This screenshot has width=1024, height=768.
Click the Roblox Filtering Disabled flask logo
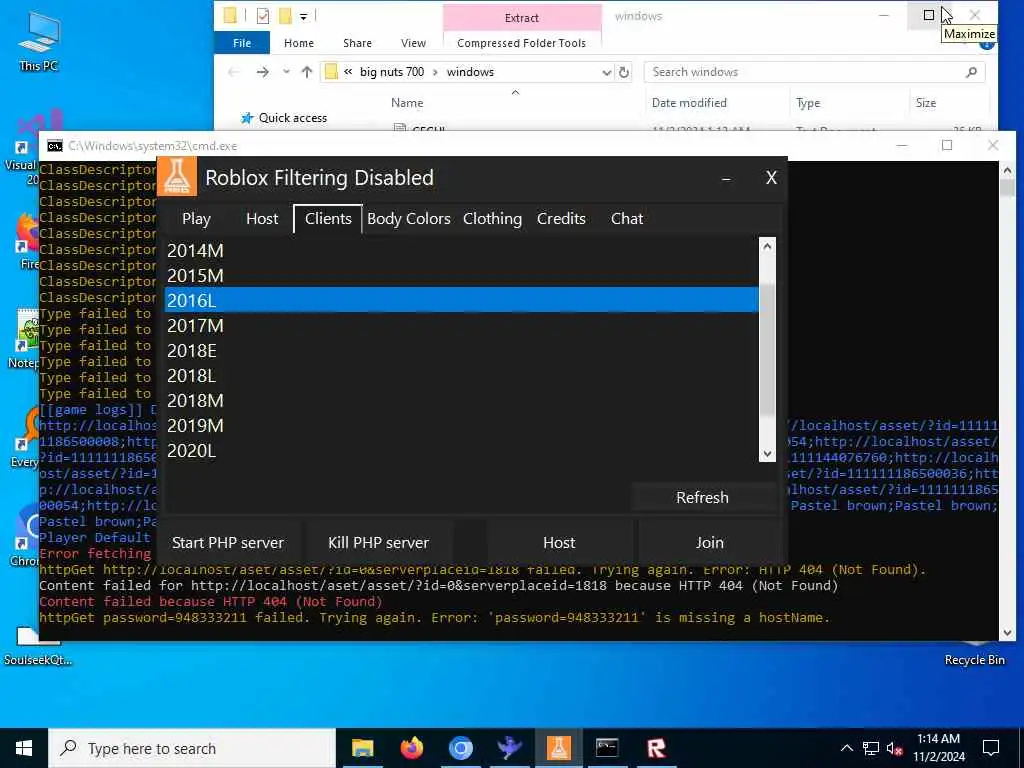pos(177,176)
